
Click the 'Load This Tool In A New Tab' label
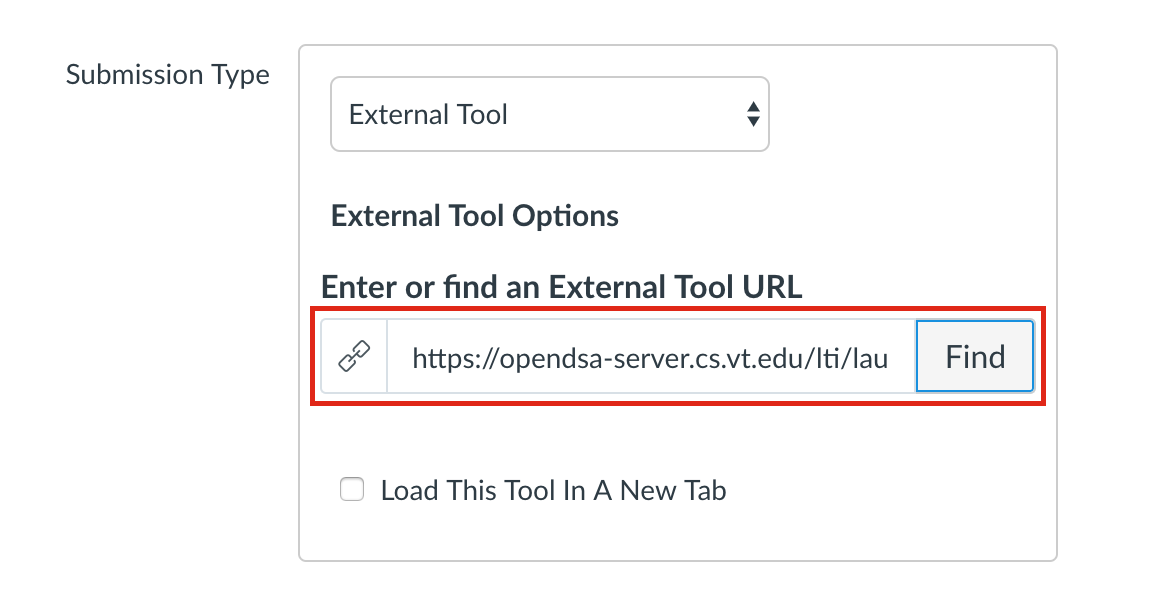point(553,490)
